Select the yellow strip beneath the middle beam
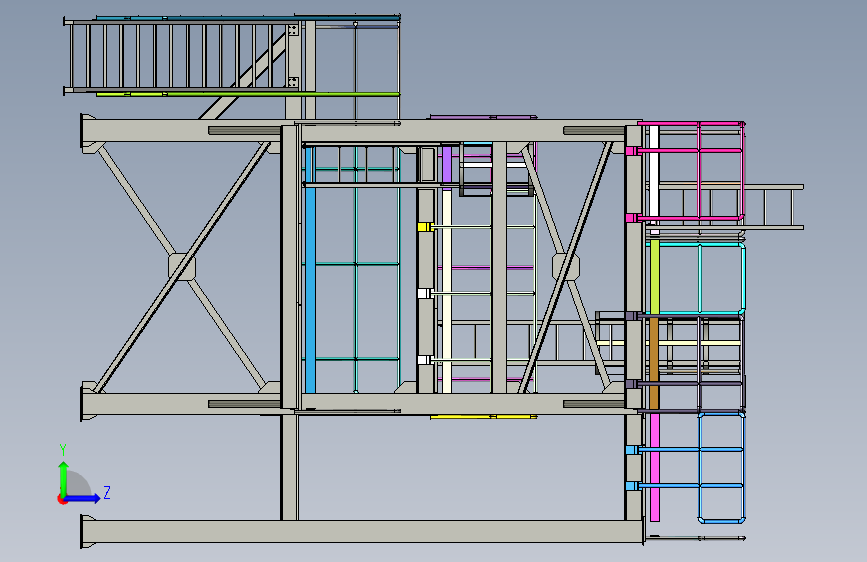This screenshot has width=867, height=562. coord(483,417)
